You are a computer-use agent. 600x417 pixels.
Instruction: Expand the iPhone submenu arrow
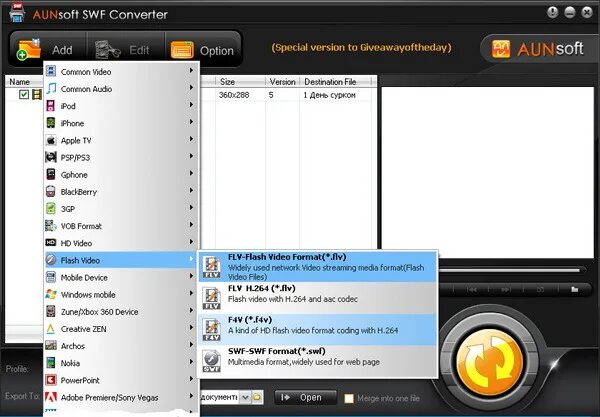[191, 122]
